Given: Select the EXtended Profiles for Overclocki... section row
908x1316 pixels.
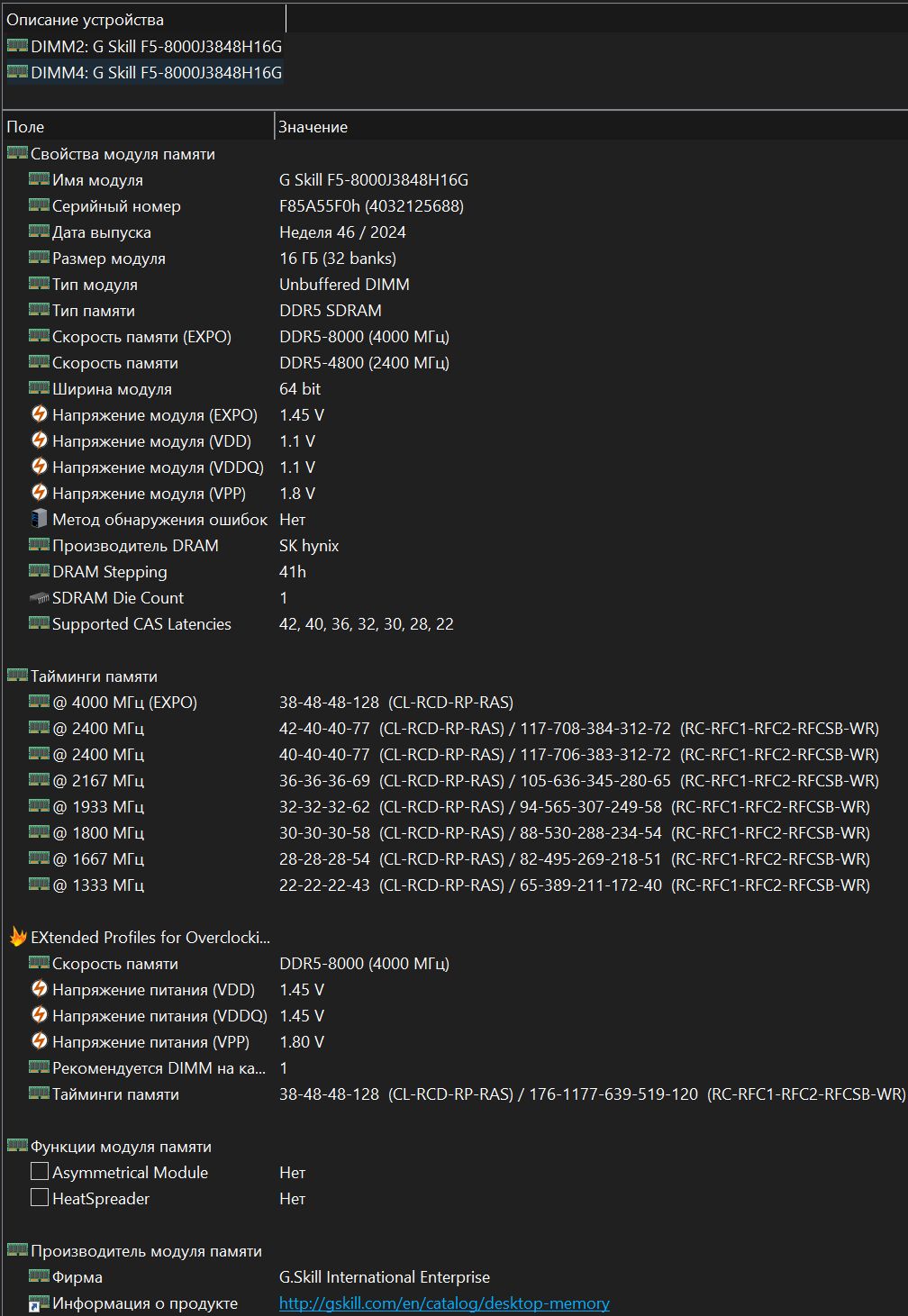Looking at the screenshot, I should click(454, 938).
